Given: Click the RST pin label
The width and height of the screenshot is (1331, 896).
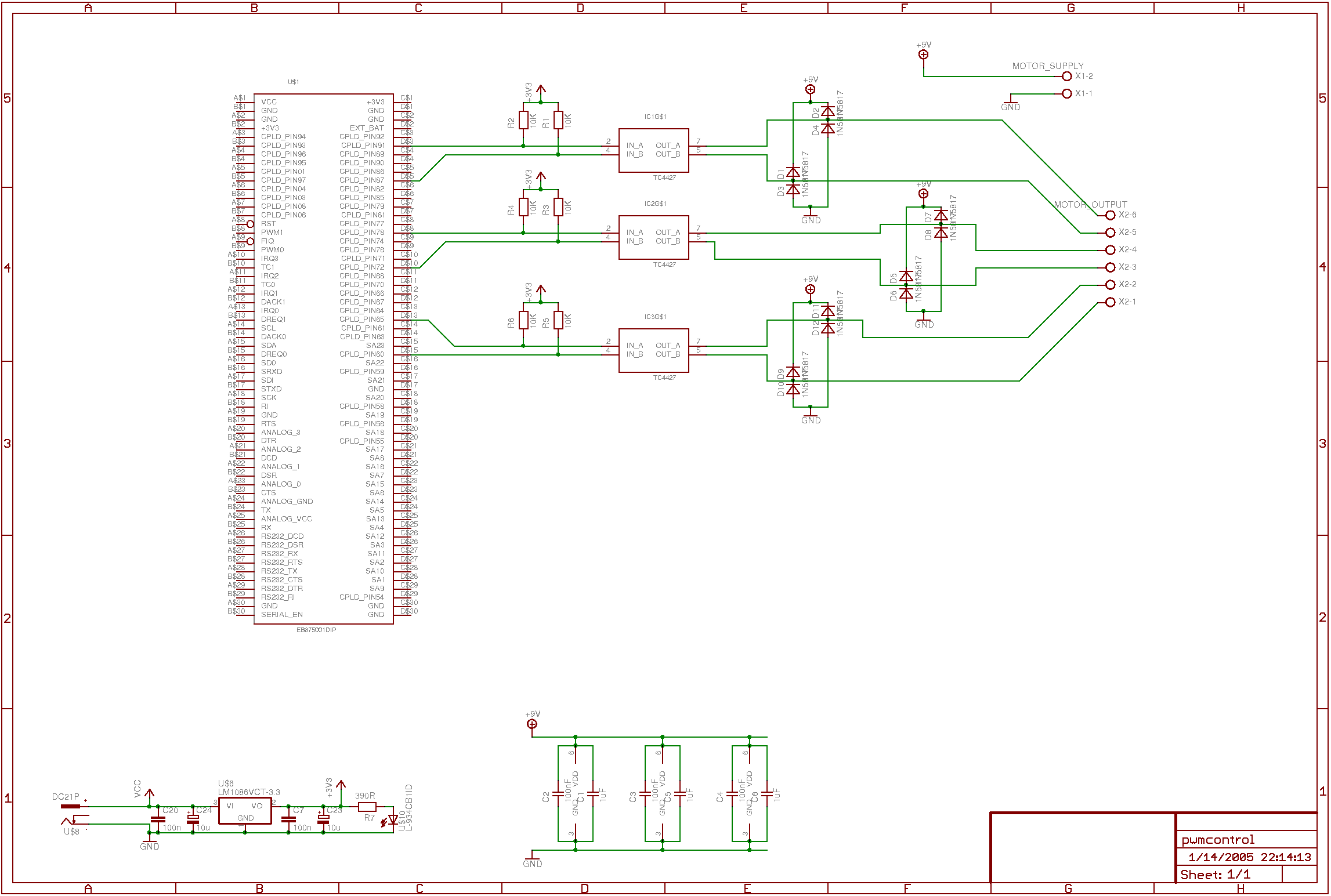Looking at the screenshot, I should tap(269, 224).
